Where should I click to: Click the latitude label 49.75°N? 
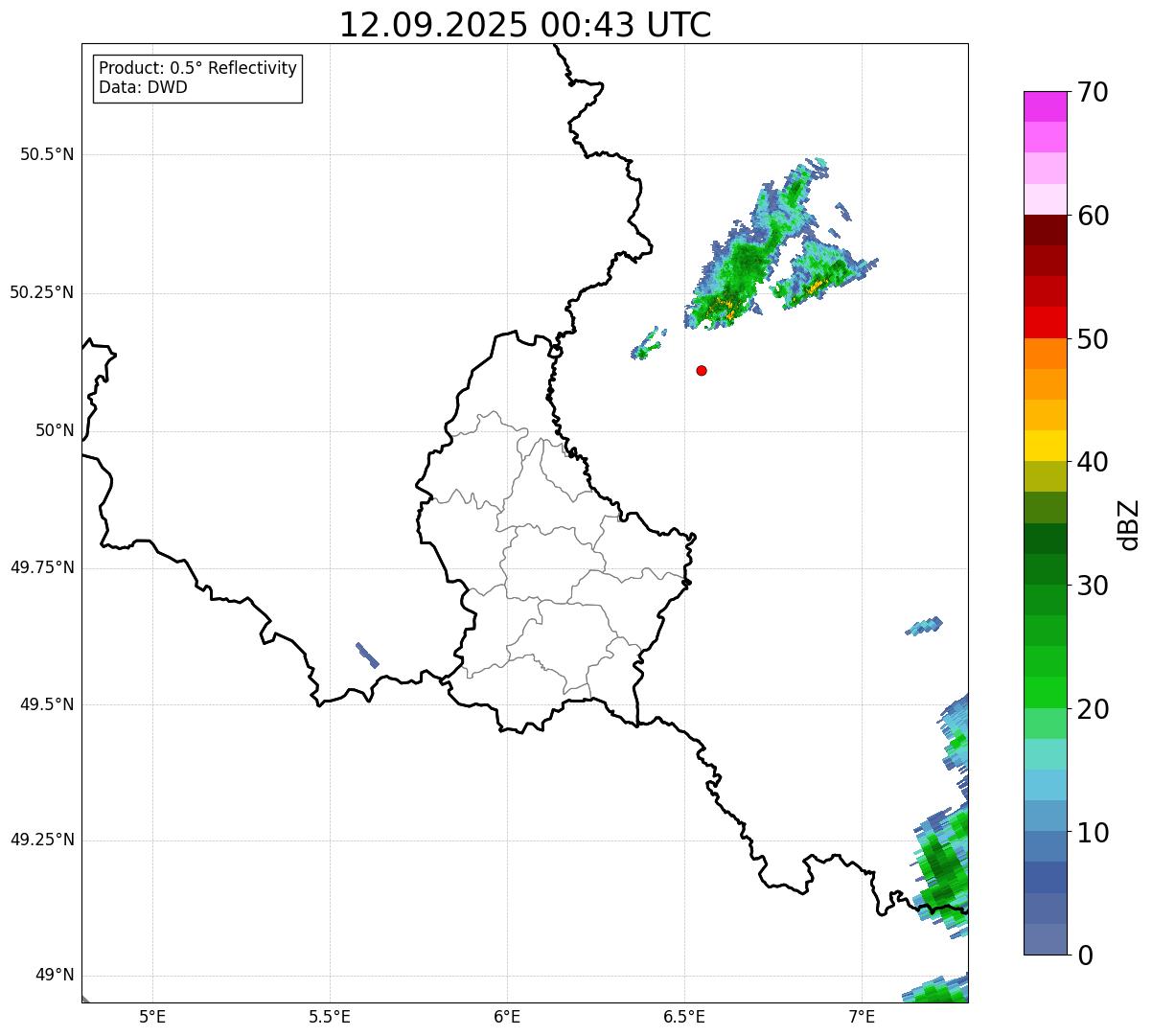coord(41,567)
